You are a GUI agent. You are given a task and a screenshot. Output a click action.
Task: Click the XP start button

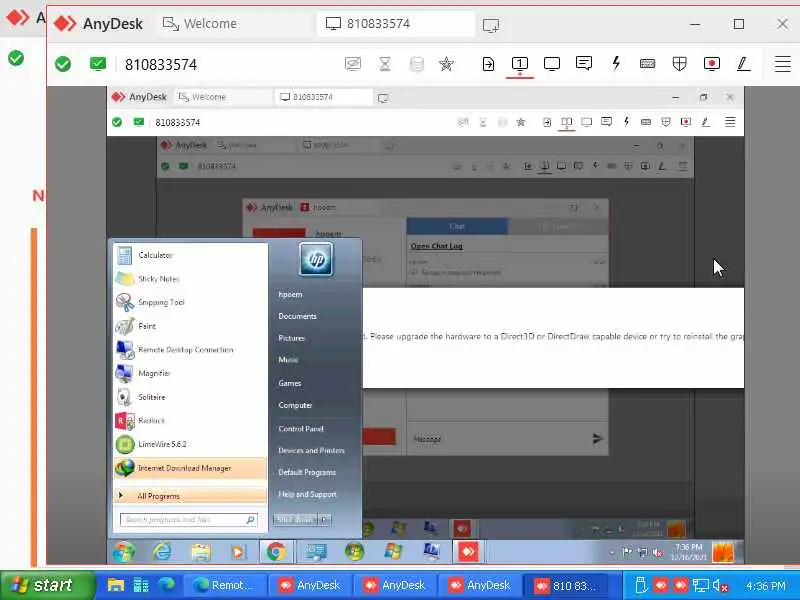coord(47,585)
